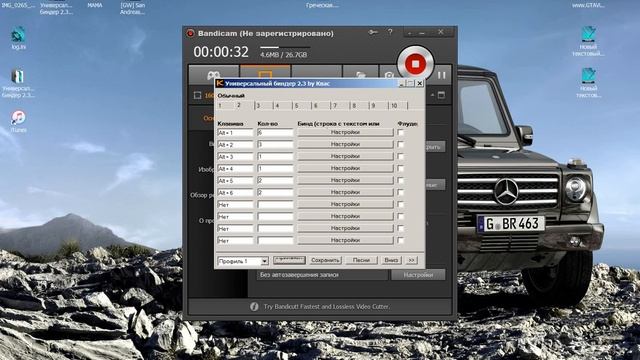Click the rectangle selection icon in Bandicam
The height and width of the screenshot is (360, 640).
[x=197, y=96]
